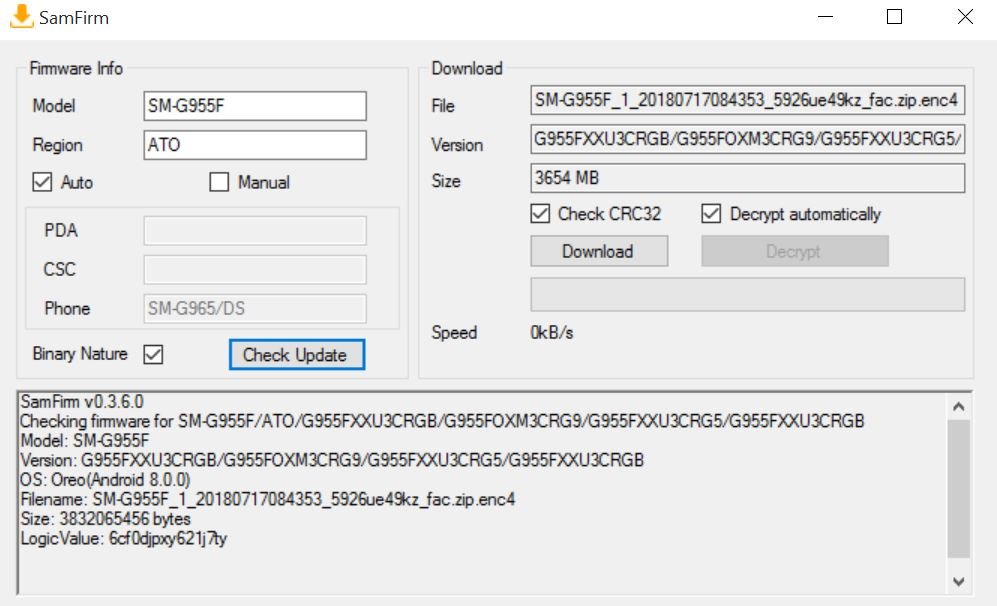The height and width of the screenshot is (606, 997).
Task: Click the PDA input field
Action: tap(255, 230)
